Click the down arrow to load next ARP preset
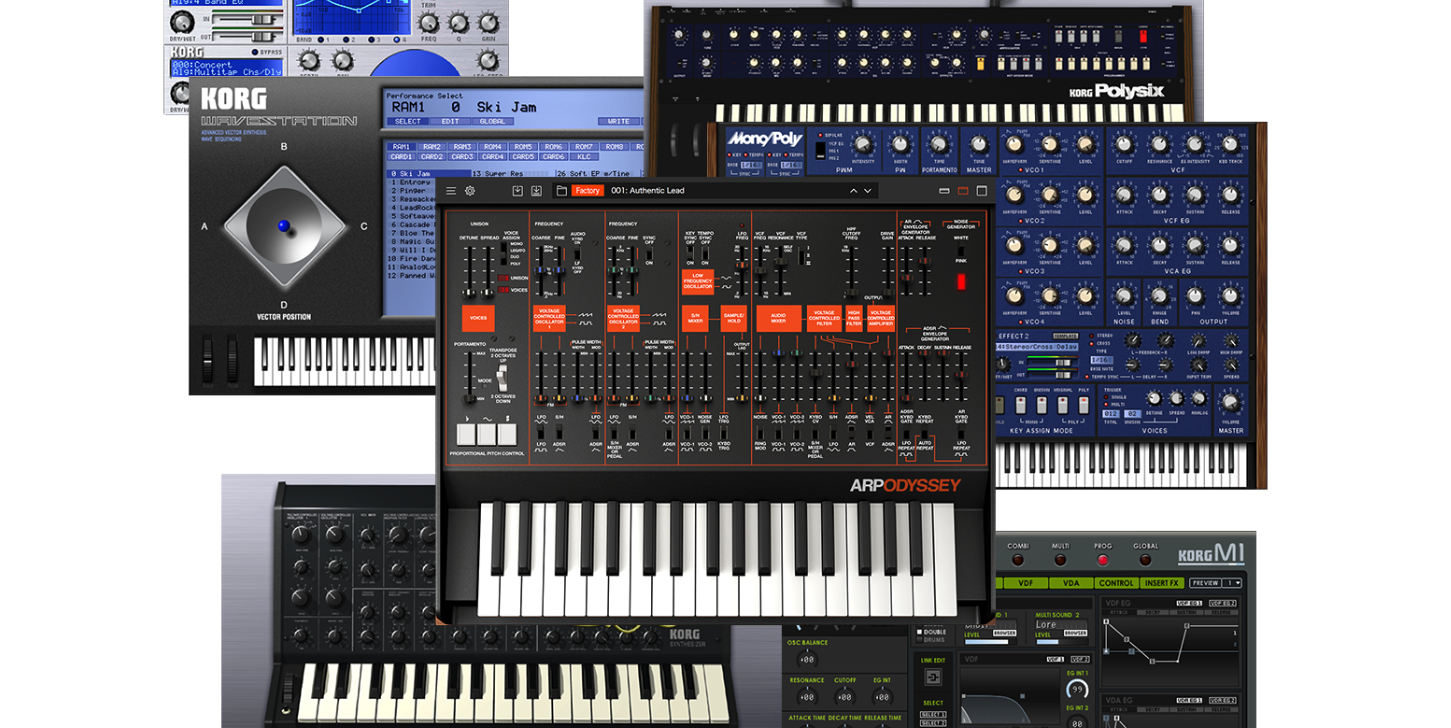 pyautogui.click(x=866, y=190)
